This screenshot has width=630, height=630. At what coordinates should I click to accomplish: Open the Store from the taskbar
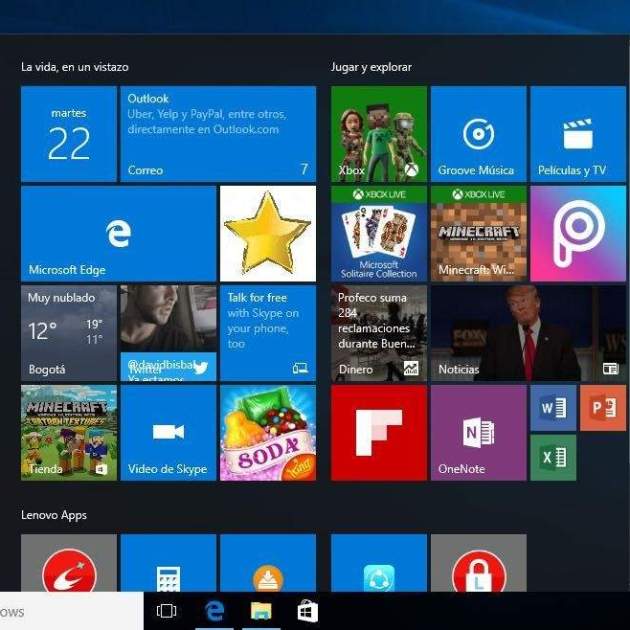tap(308, 611)
